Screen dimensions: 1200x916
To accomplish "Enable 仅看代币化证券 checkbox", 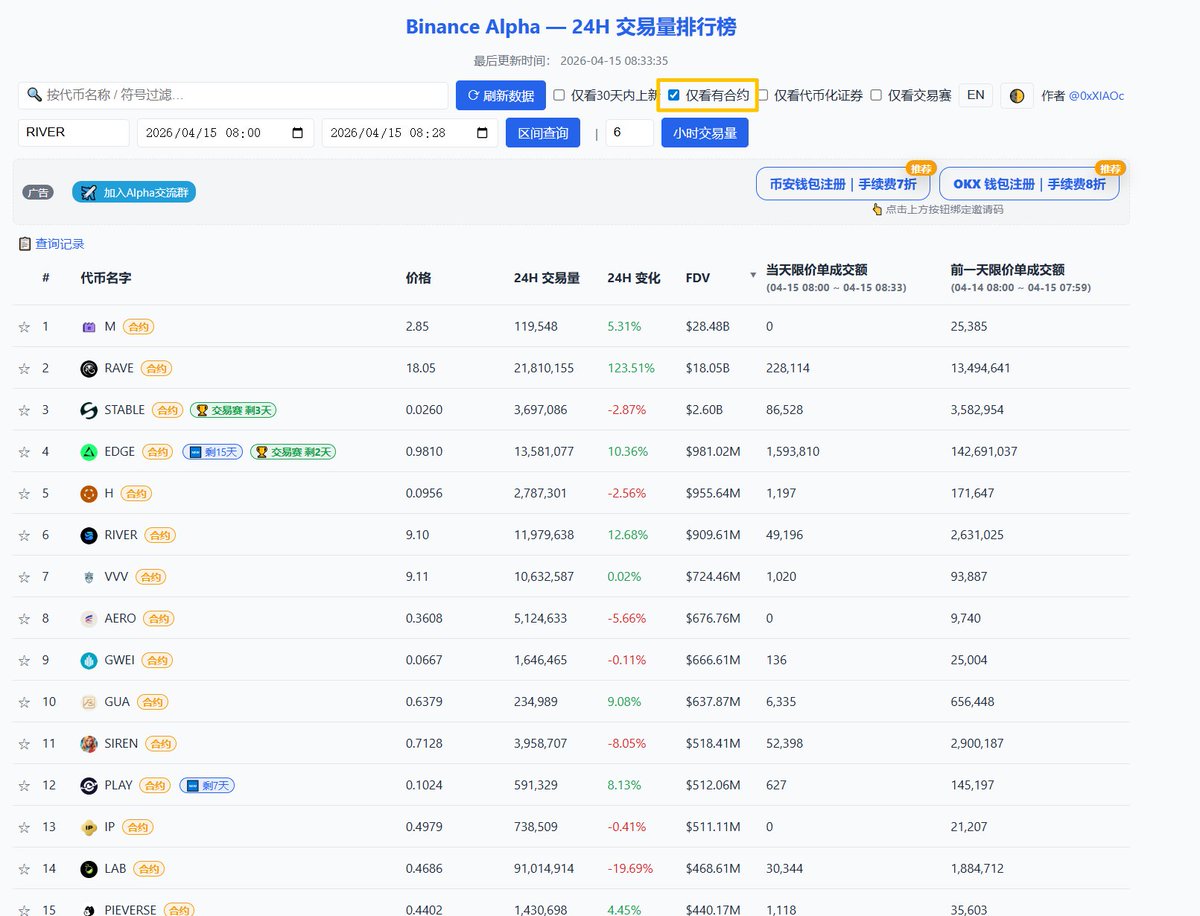I will [x=763, y=96].
